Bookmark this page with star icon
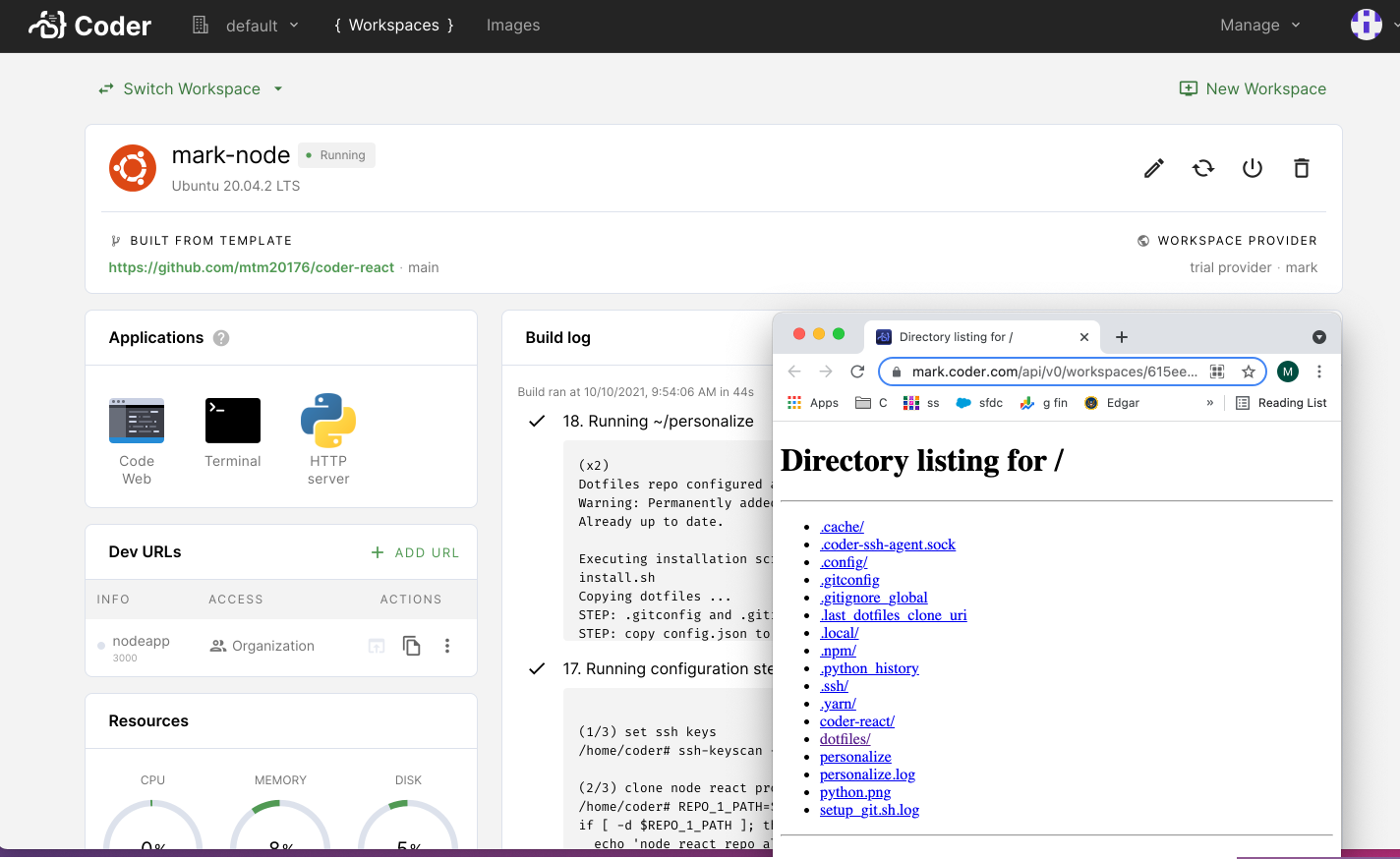The image size is (1400, 859). [1248, 372]
